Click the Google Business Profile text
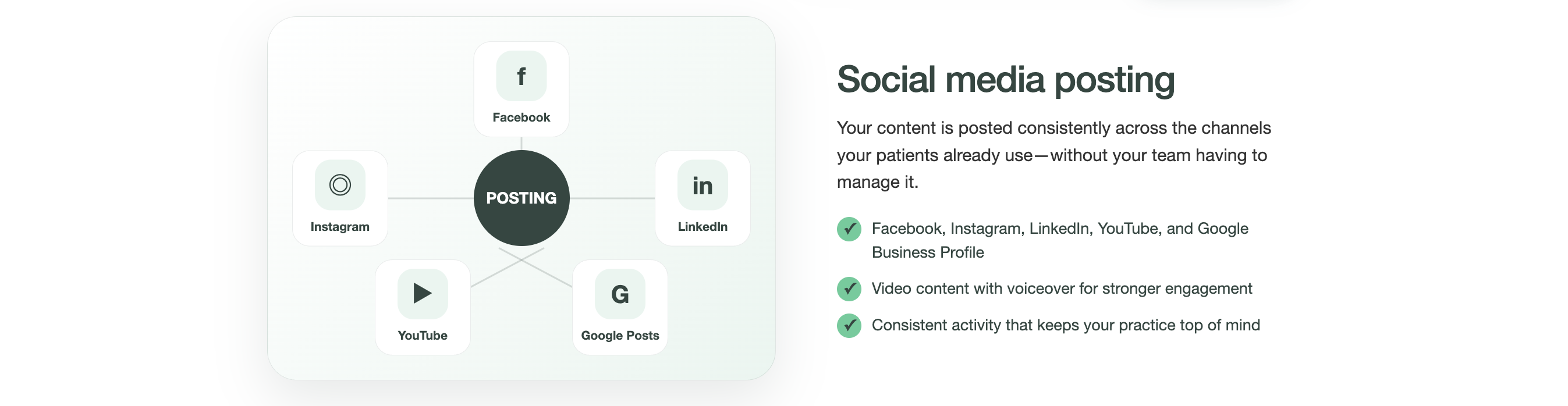 [928, 252]
